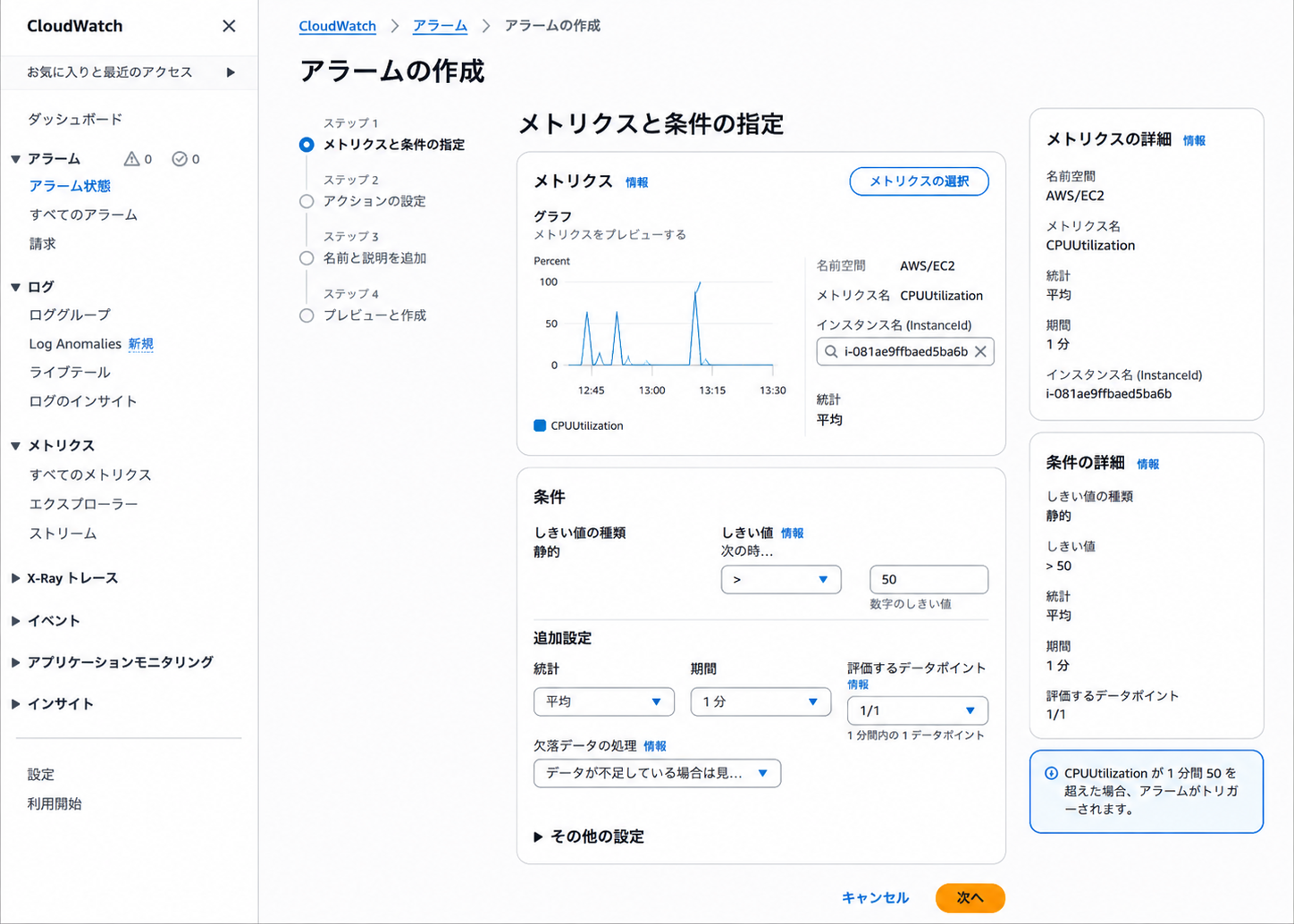Click the threshold value field showing 50
The height and width of the screenshot is (924, 1294).
click(x=929, y=579)
